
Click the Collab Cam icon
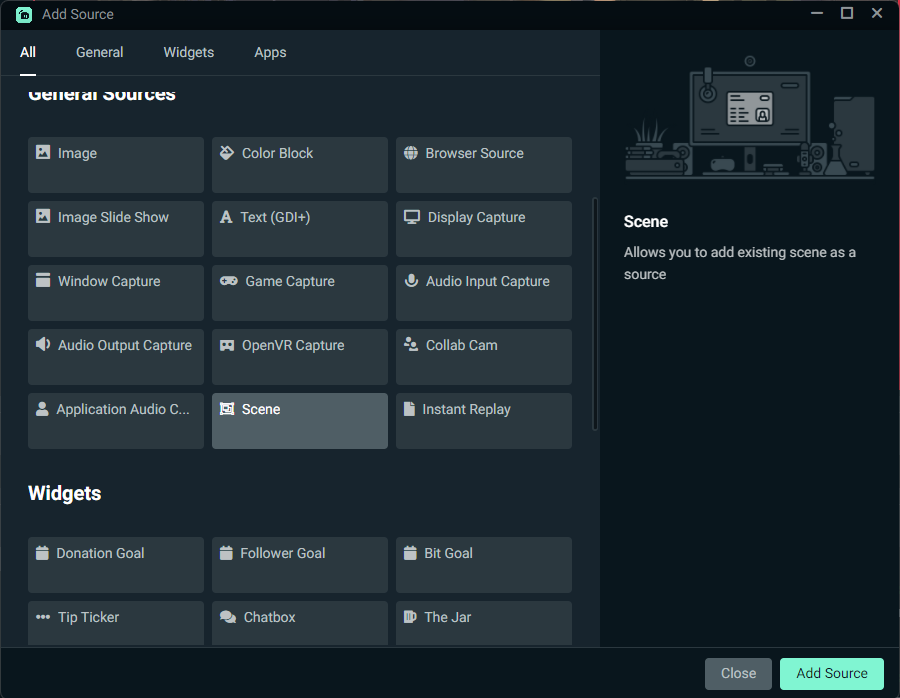pyautogui.click(x=411, y=345)
